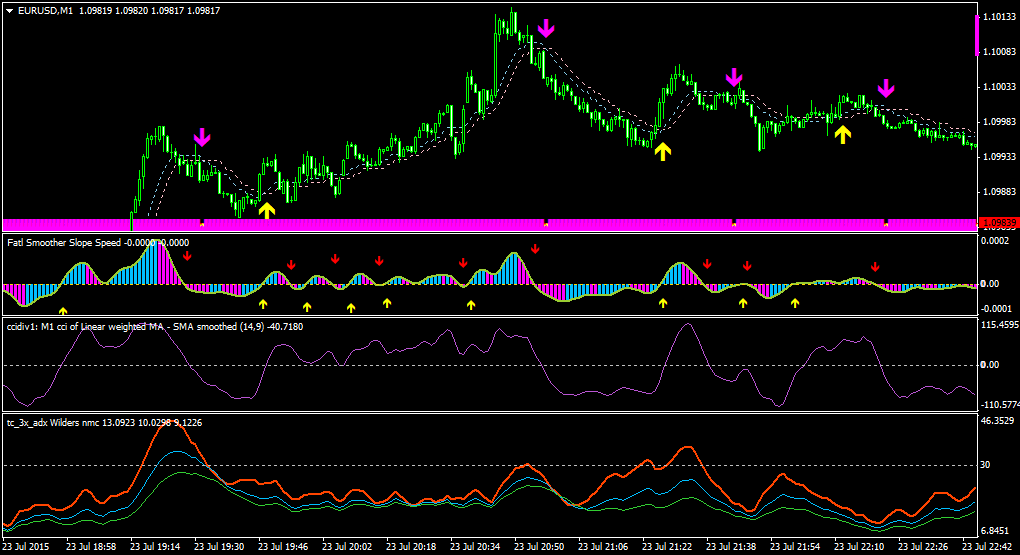
Task: Click the 23 Jul 19:46 time label
Action: coord(283,547)
